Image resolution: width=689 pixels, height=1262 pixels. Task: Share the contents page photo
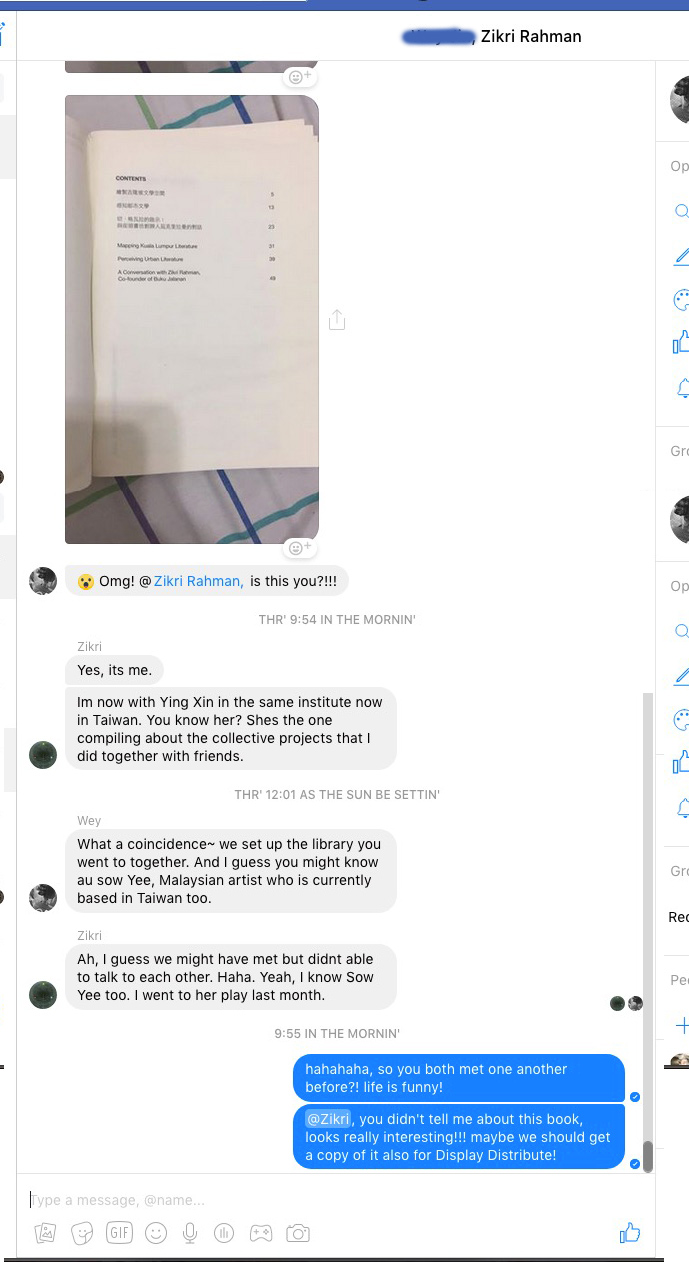[337, 319]
